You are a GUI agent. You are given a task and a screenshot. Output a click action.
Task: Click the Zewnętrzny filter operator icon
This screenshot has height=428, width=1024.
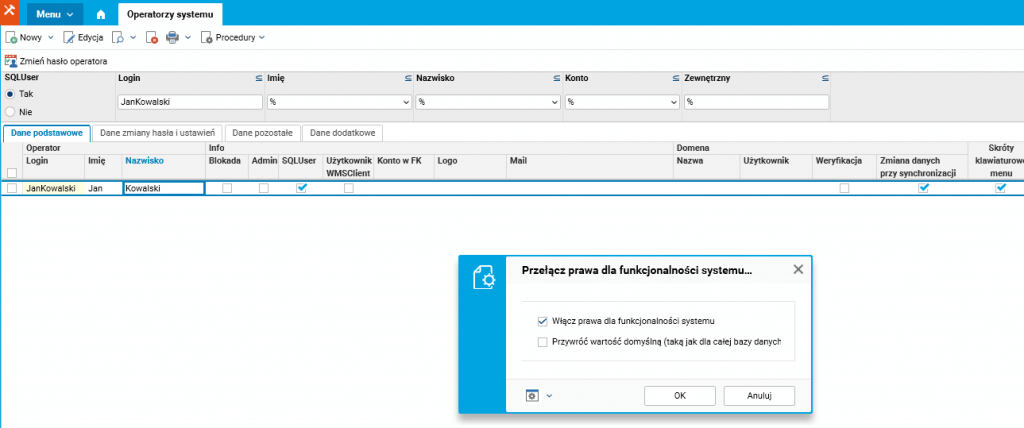tap(825, 78)
